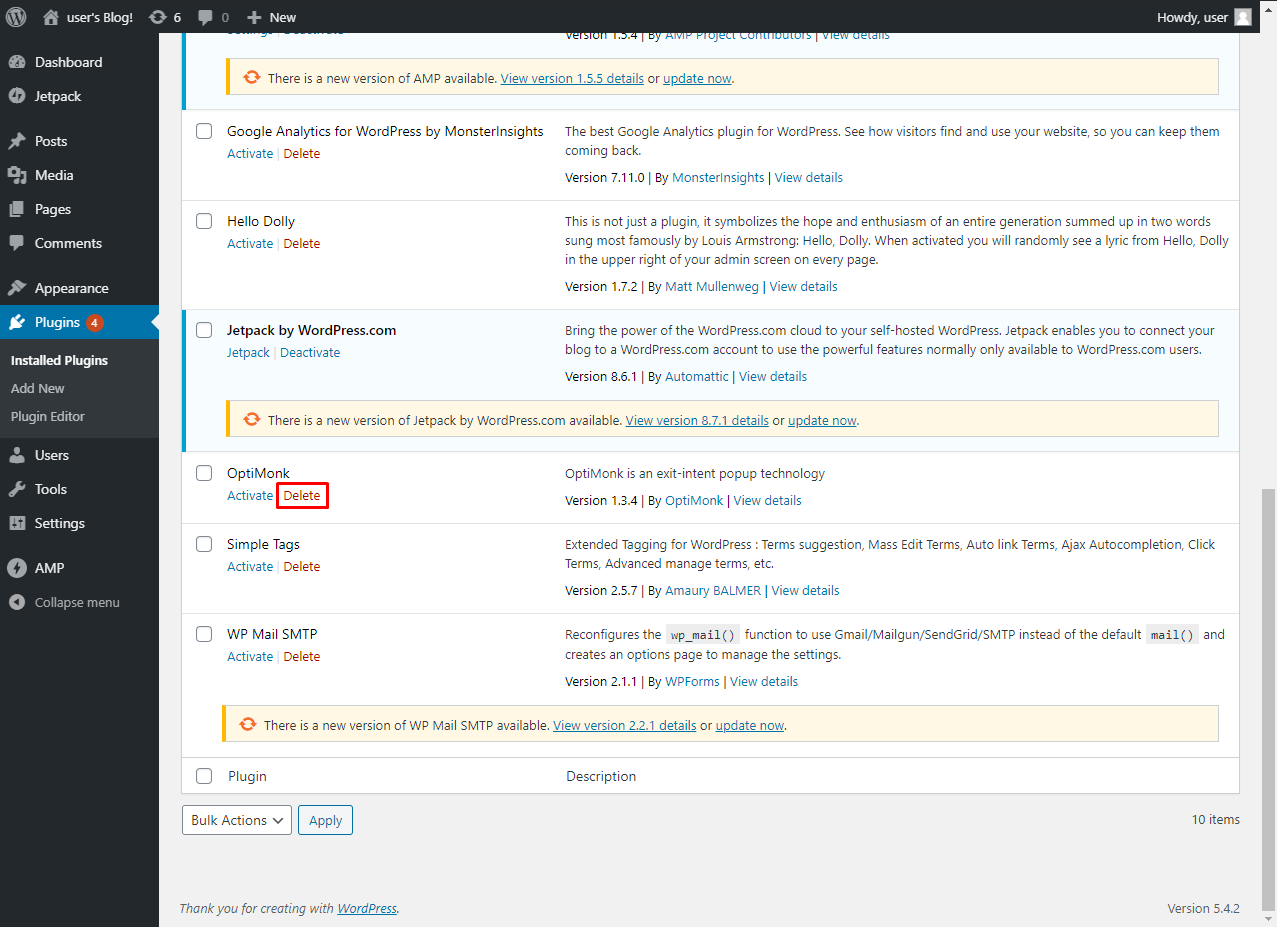This screenshot has height=927, width=1277.
Task: Select the OptiMonk plugin checkbox
Action: pyautogui.click(x=204, y=473)
